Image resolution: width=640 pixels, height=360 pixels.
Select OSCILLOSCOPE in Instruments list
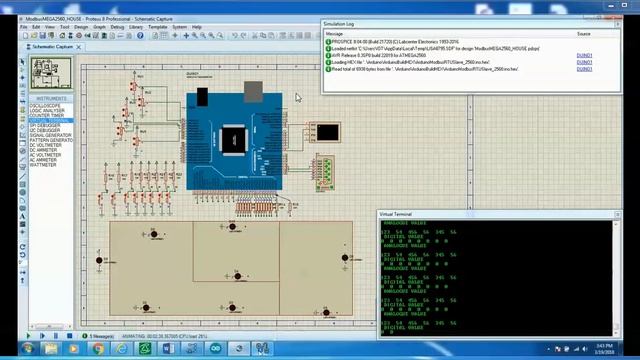[45, 106]
